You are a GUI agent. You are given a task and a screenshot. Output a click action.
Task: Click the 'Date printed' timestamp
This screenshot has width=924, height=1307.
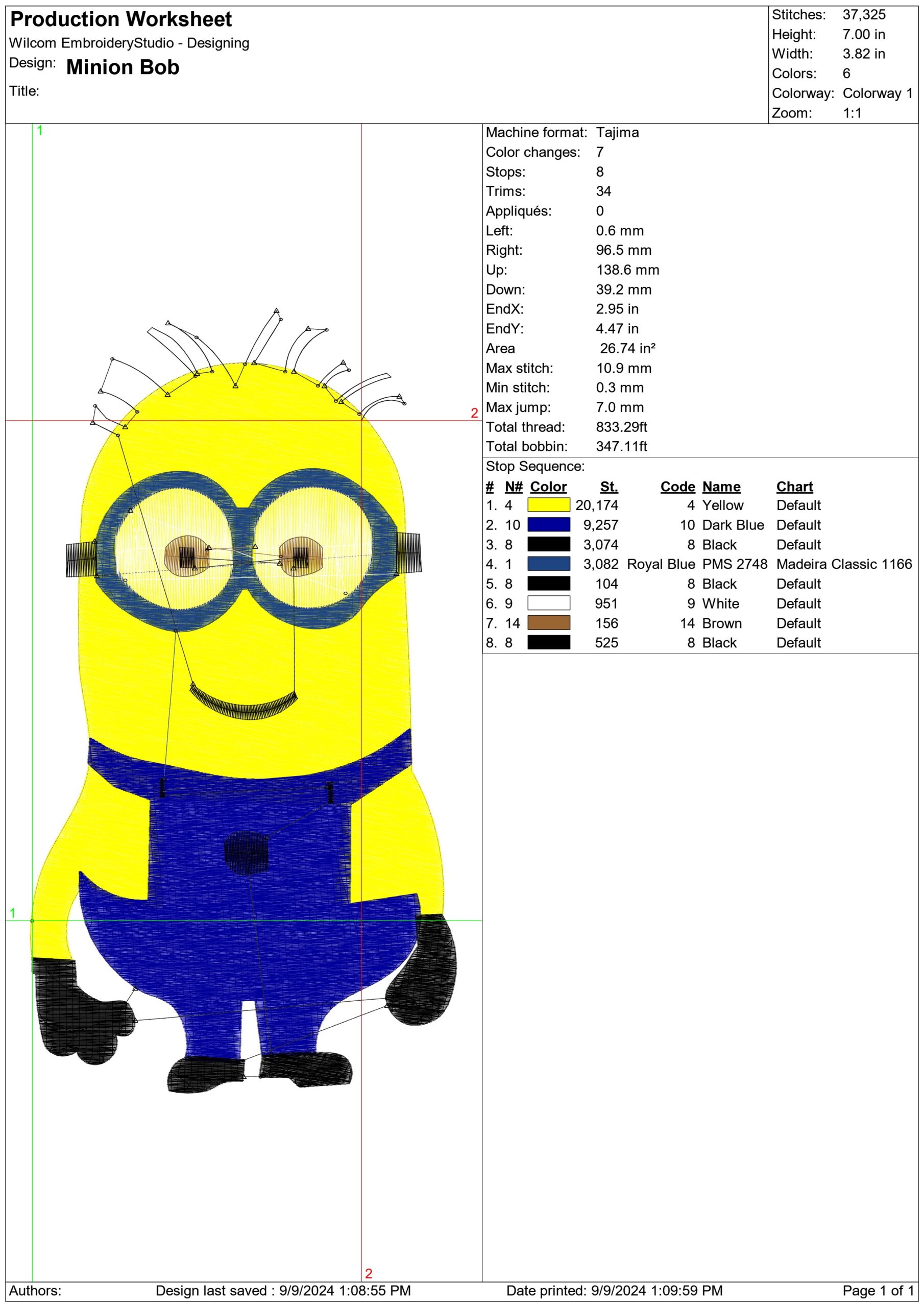(614, 1291)
